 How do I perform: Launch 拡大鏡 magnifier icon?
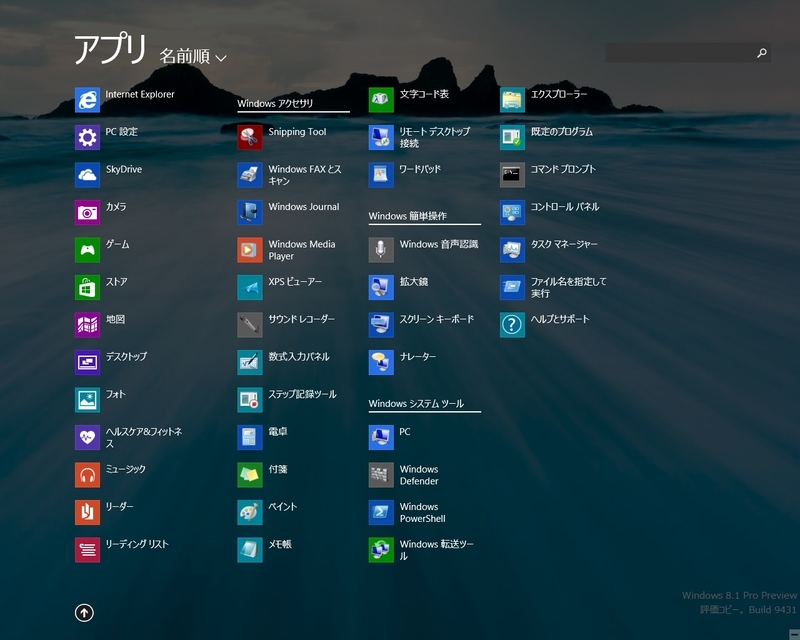click(x=381, y=287)
